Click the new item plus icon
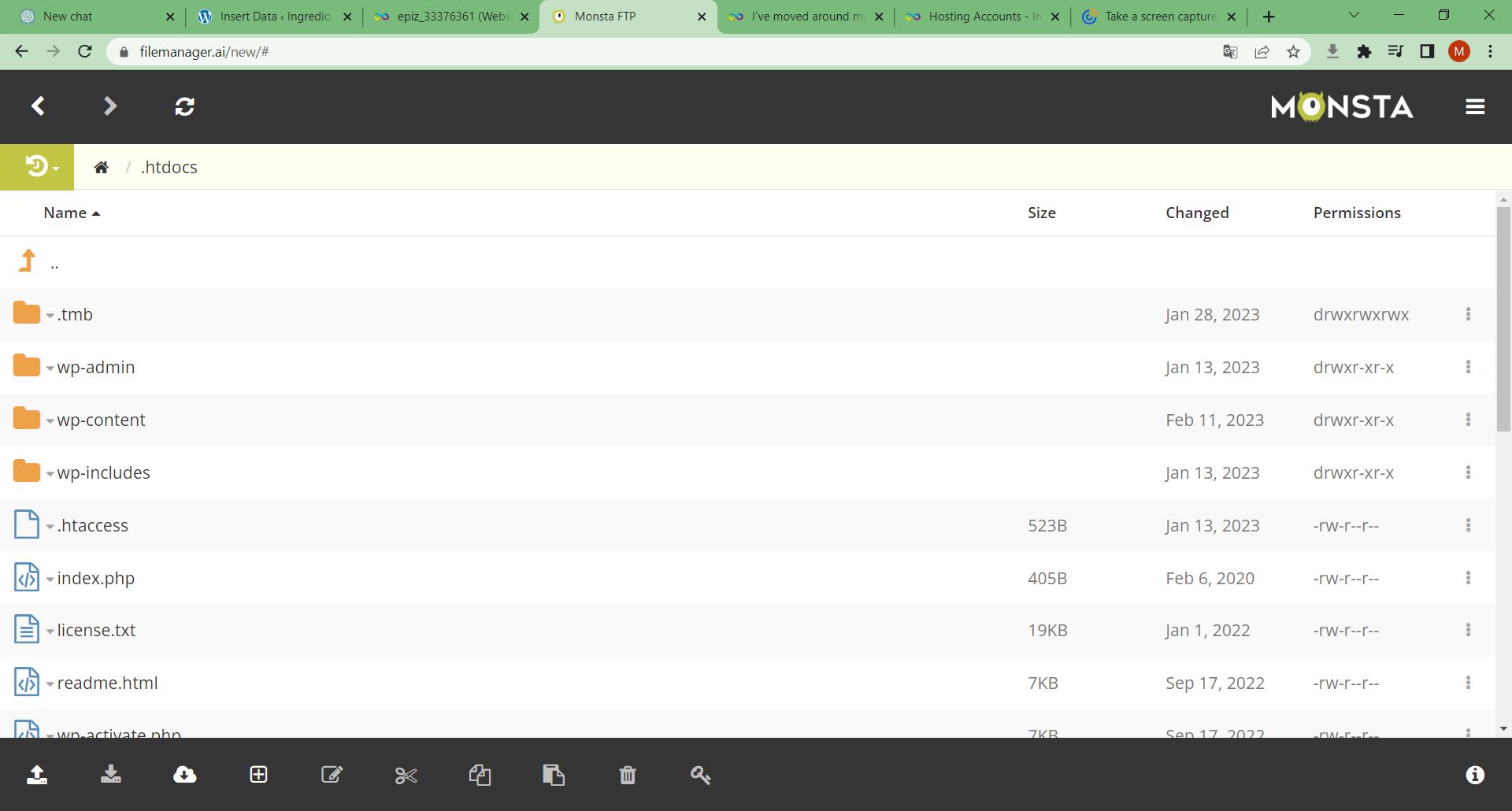 tap(258, 775)
